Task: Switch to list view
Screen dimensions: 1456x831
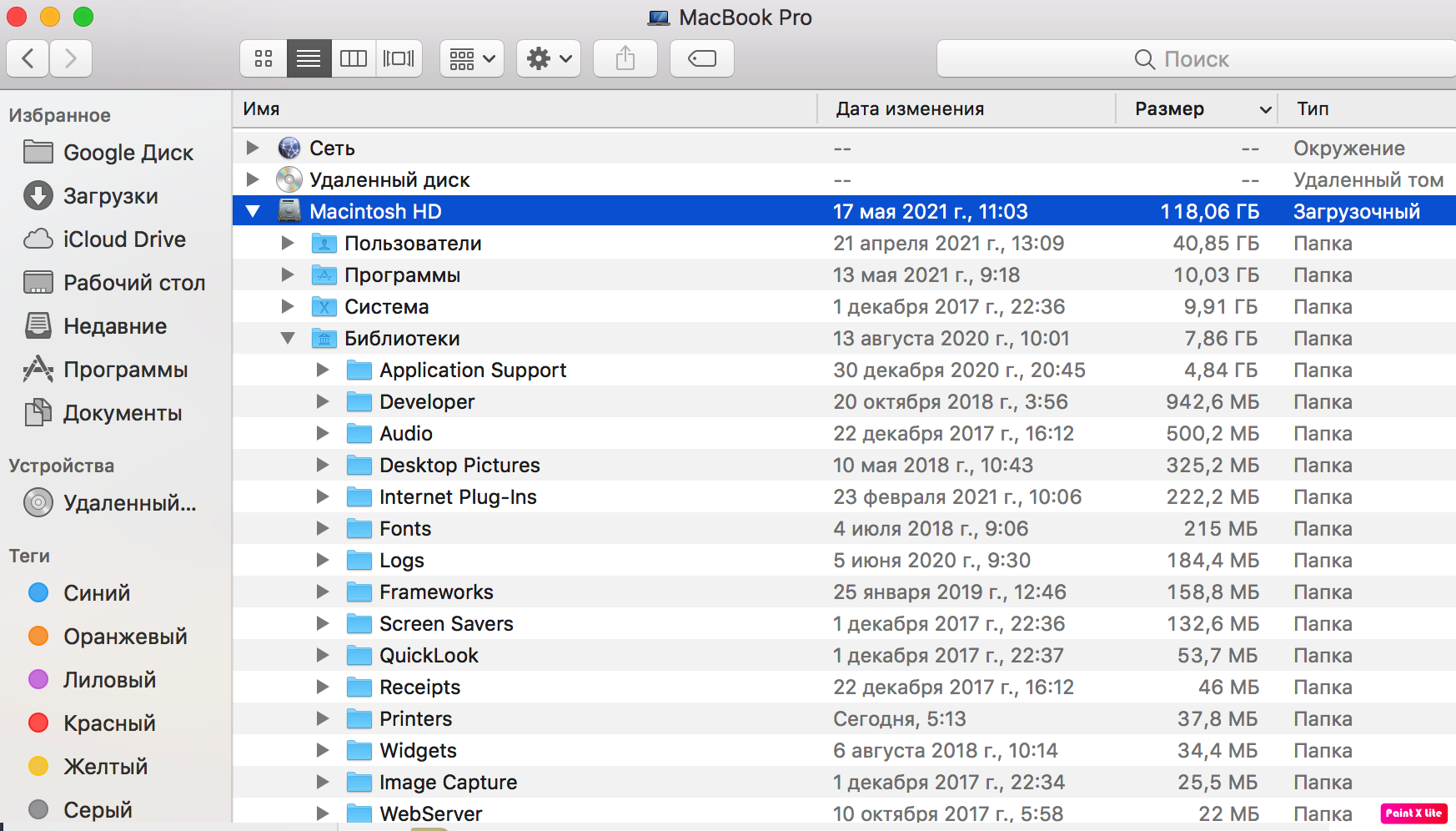Action: (309, 58)
